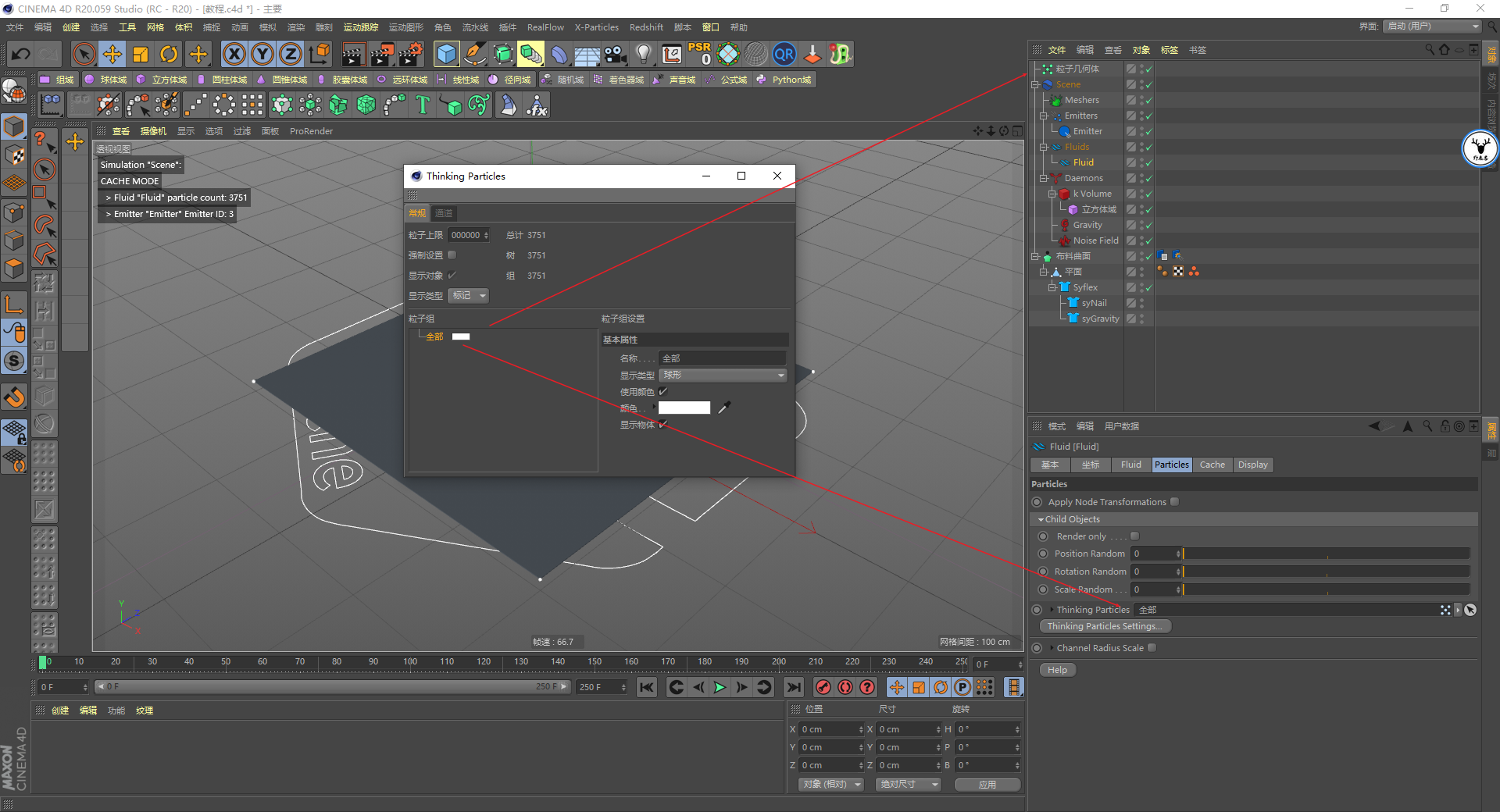Viewport: 1500px width, 812px height.
Task: Toggle the Y axis lock
Action: click(x=262, y=54)
